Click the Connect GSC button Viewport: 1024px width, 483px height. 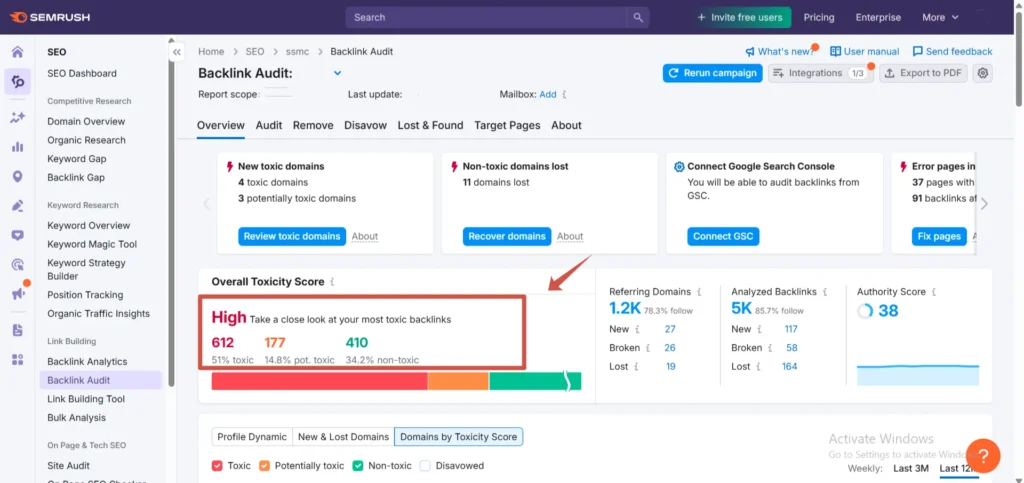[x=723, y=236]
